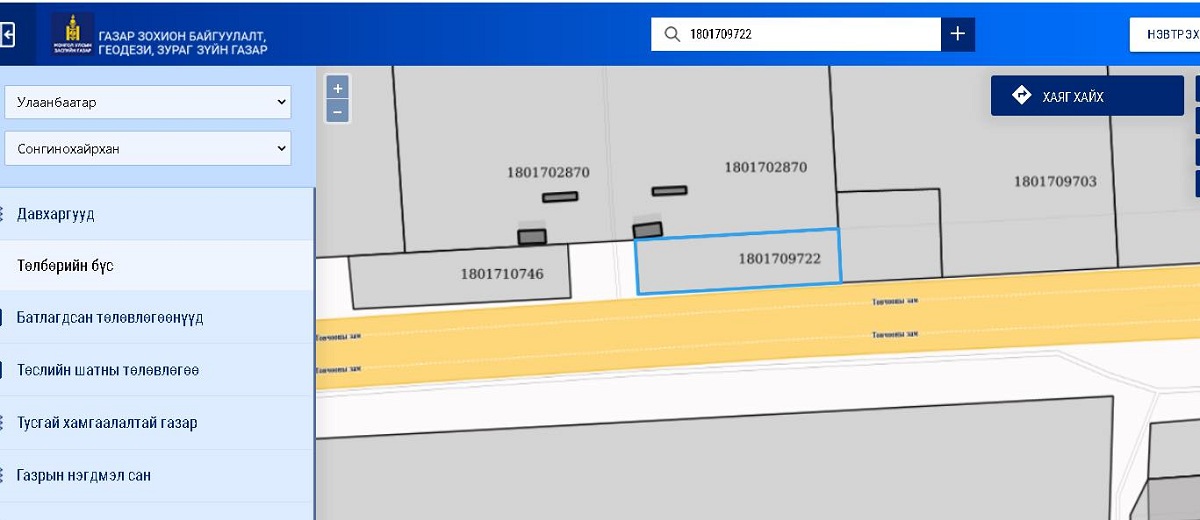
Task: Open the Улаанбаатар city dropdown
Action: click(x=148, y=102)
